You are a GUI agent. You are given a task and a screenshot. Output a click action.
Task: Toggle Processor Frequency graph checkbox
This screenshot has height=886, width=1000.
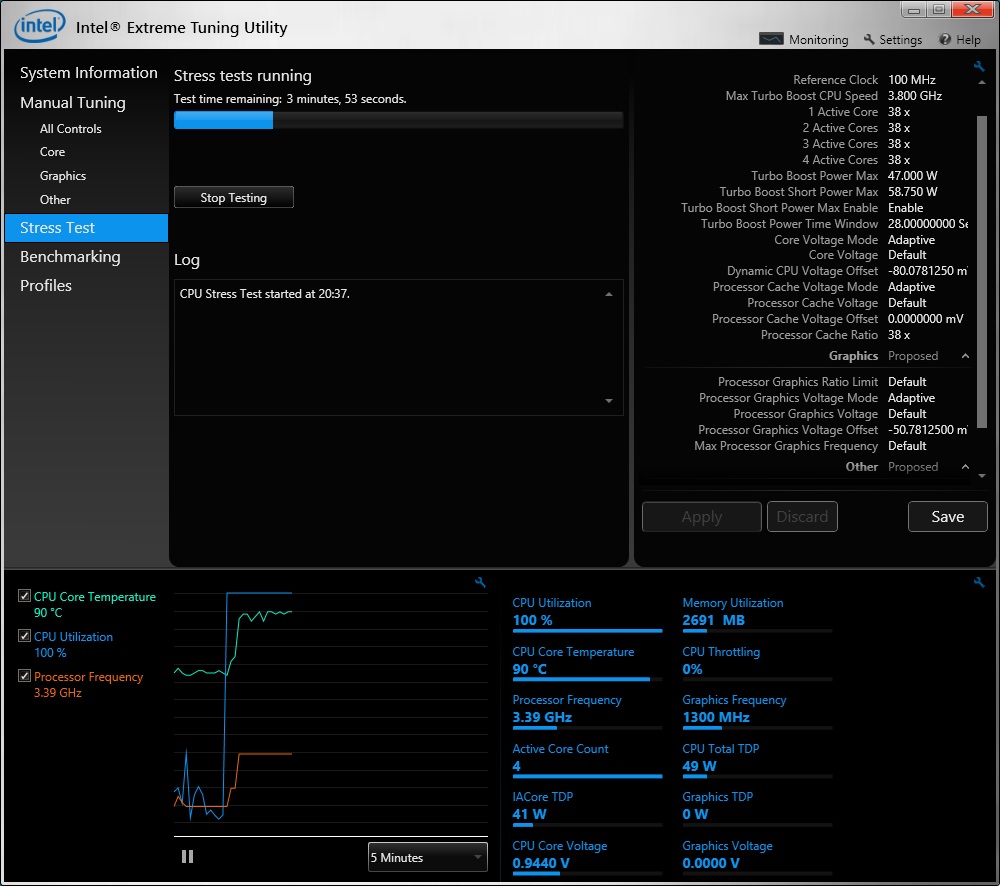(24, 676)
